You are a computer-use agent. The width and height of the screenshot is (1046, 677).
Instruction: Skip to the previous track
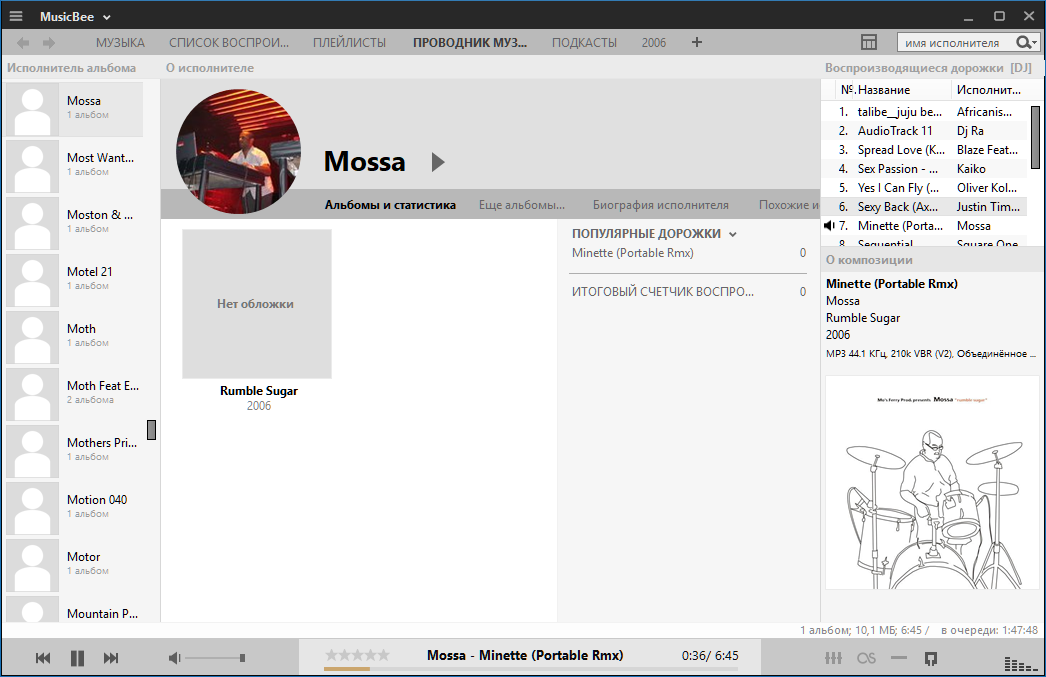coord(43,657)
